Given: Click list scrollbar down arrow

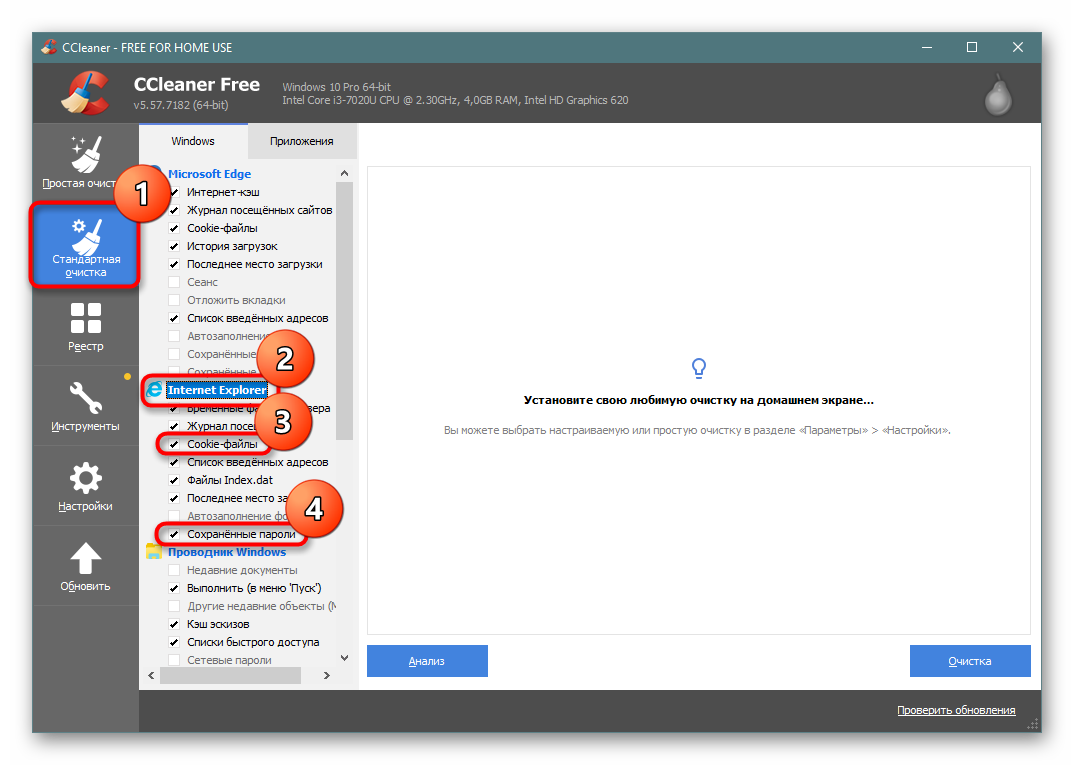Looking at the screenshot, I should [345, 657].
